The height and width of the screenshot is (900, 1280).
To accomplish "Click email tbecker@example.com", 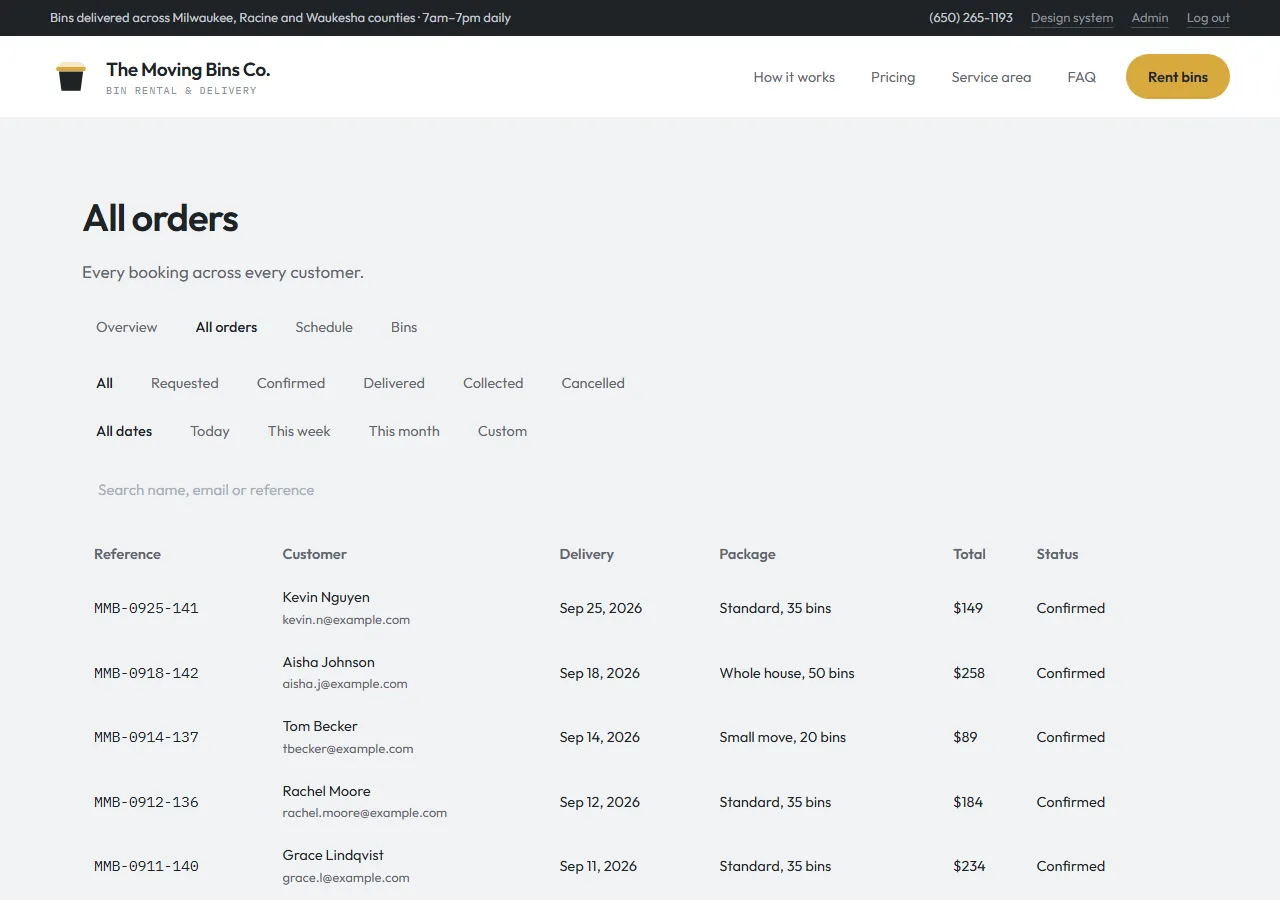I will tap(347, 748).
